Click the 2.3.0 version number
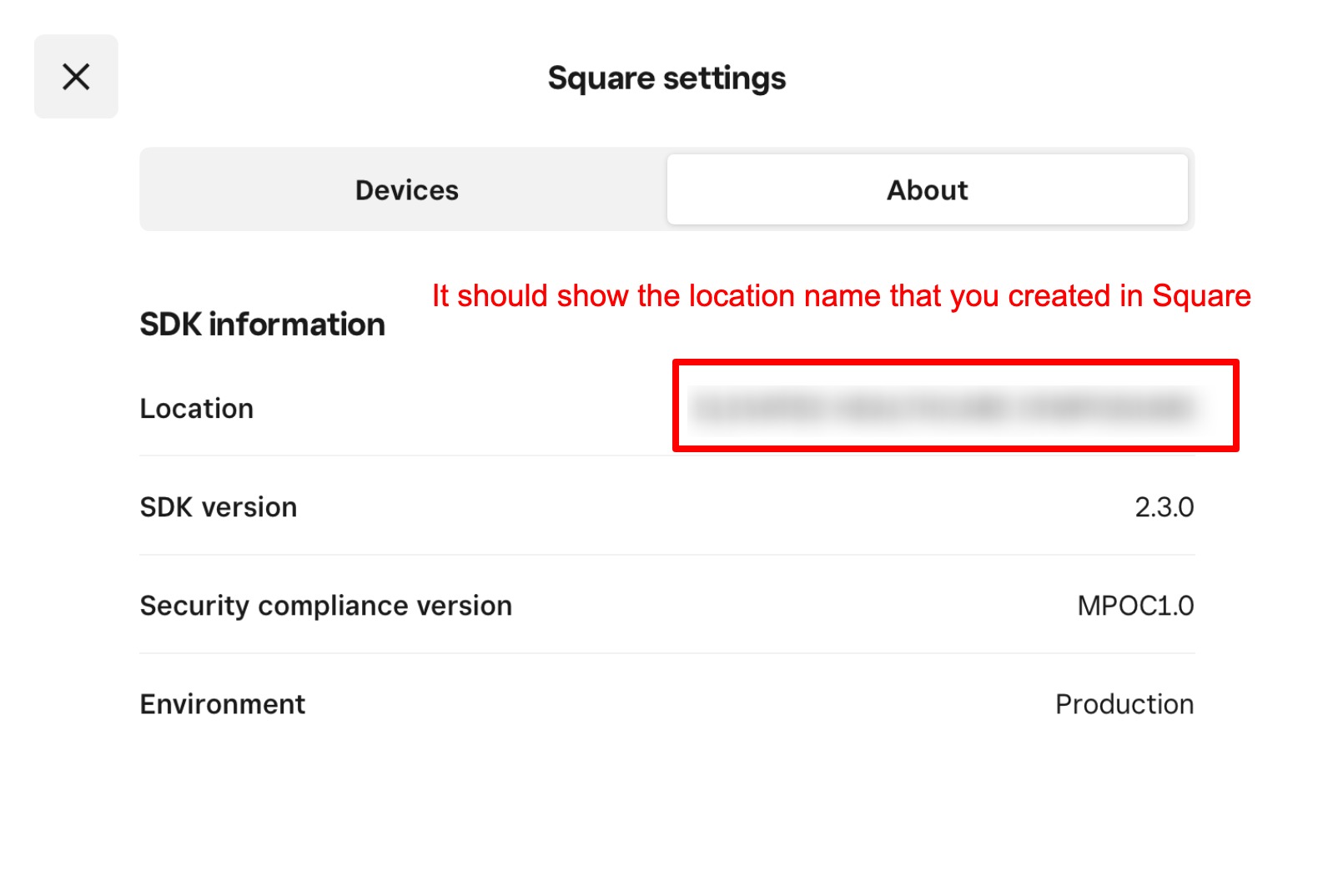The image size is (1343, 896). tap(1164, 507)
